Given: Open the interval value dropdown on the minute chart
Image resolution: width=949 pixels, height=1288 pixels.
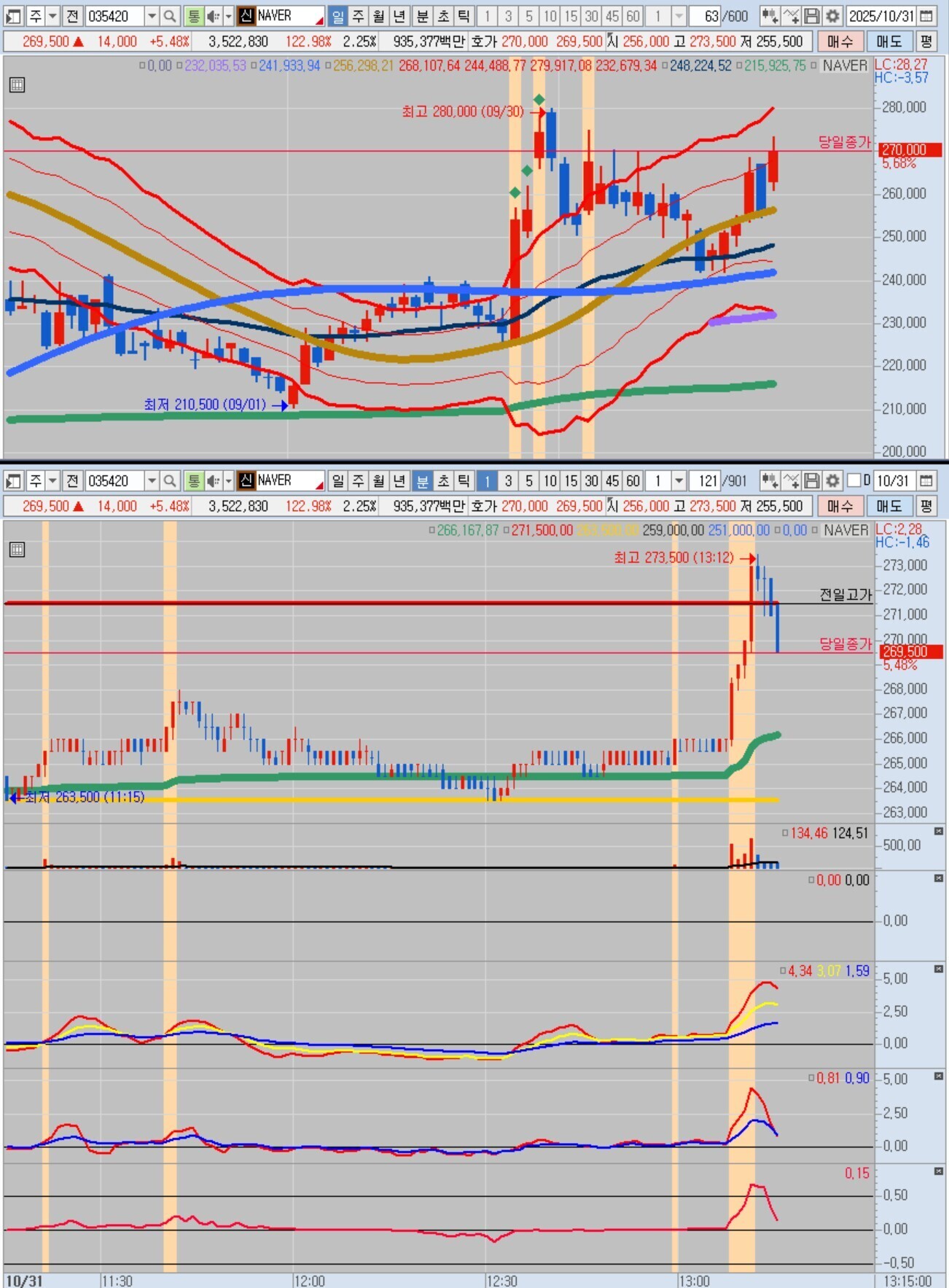Looking at the screenshot, I should coord(679,481).
